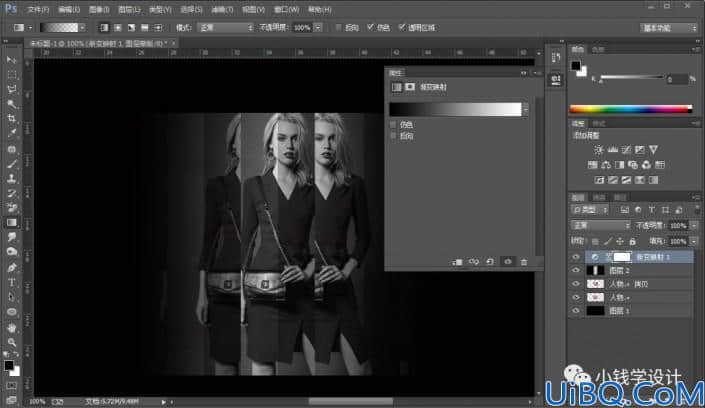Choose angle gradient style in options bar
705x408 pixels.
pos(131,28)
